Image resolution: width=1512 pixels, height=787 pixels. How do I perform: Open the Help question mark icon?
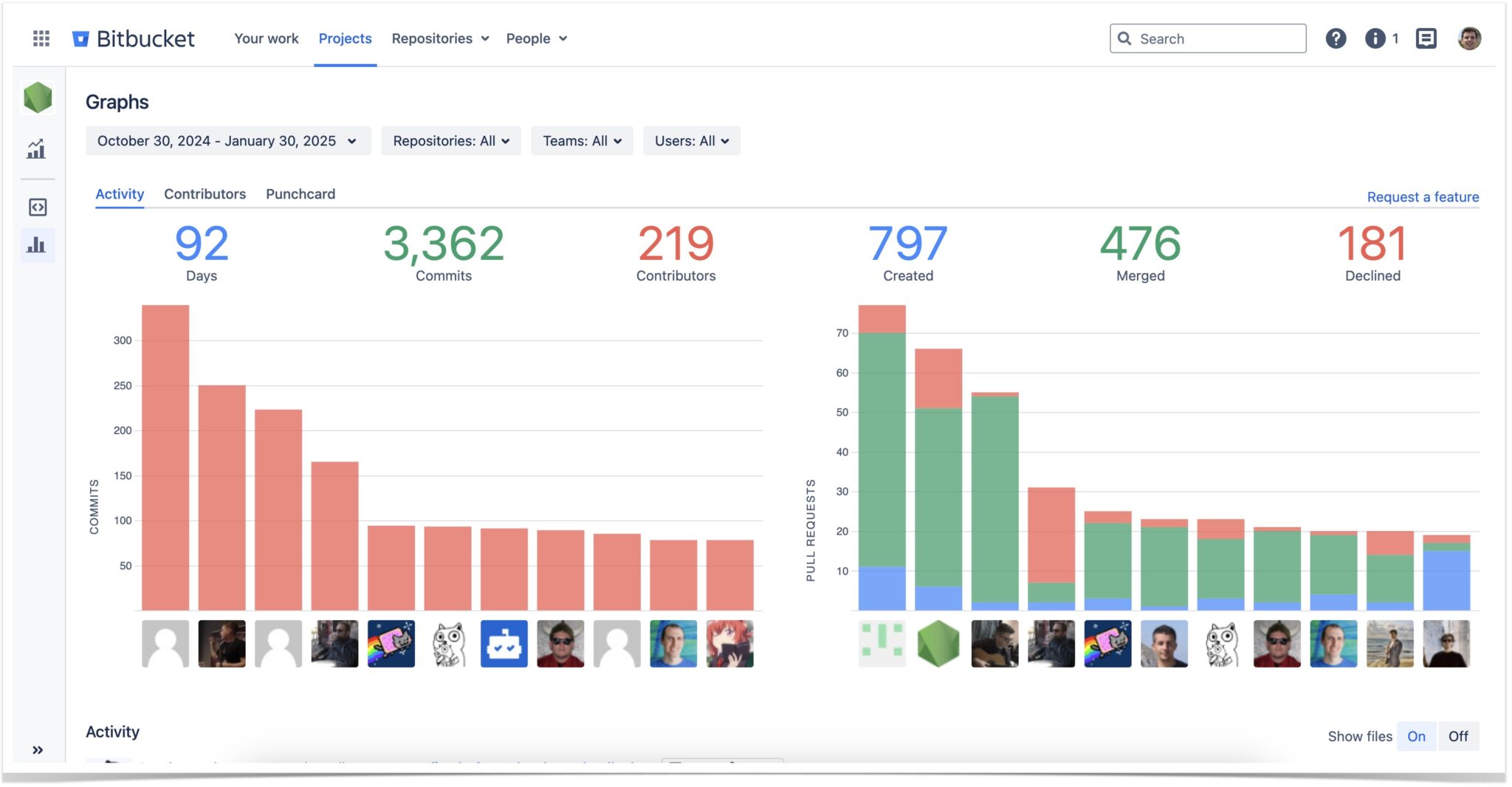tap(1336, 38)
